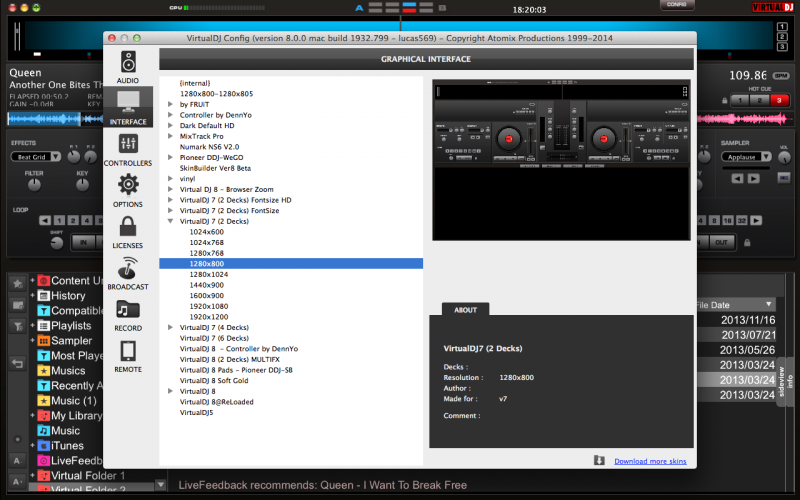Open the Options gear icon
The width and height of the screenshot is (800, 500).
[128, 190]
